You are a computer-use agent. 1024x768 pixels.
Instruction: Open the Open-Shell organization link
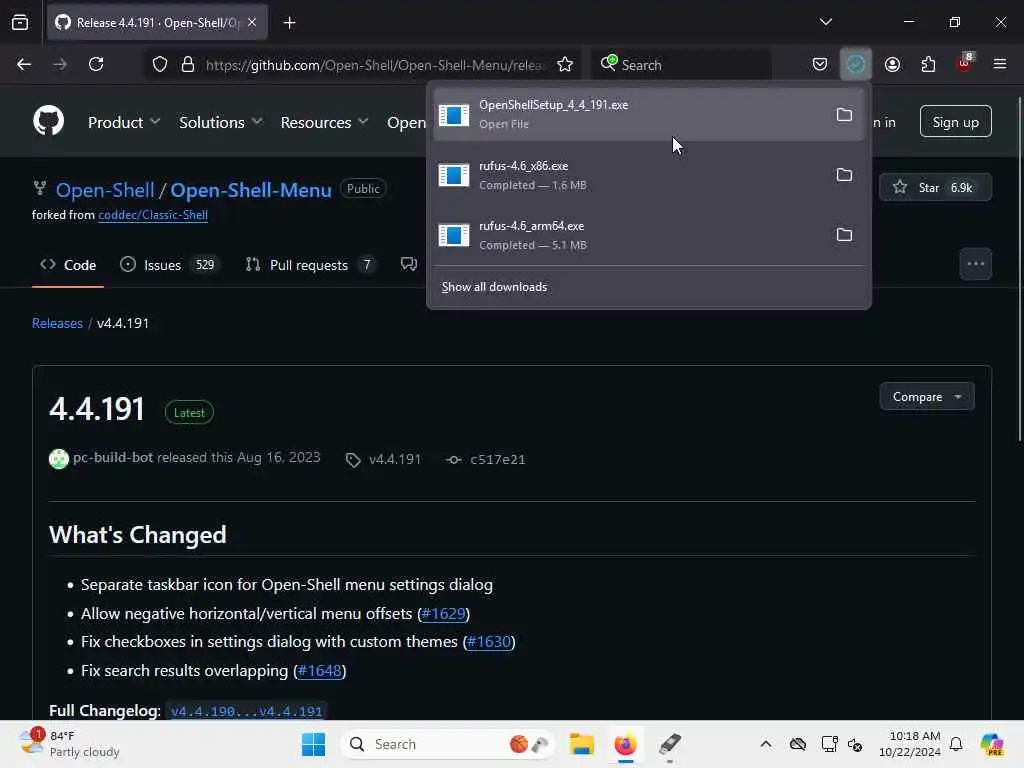coord(104,190)
